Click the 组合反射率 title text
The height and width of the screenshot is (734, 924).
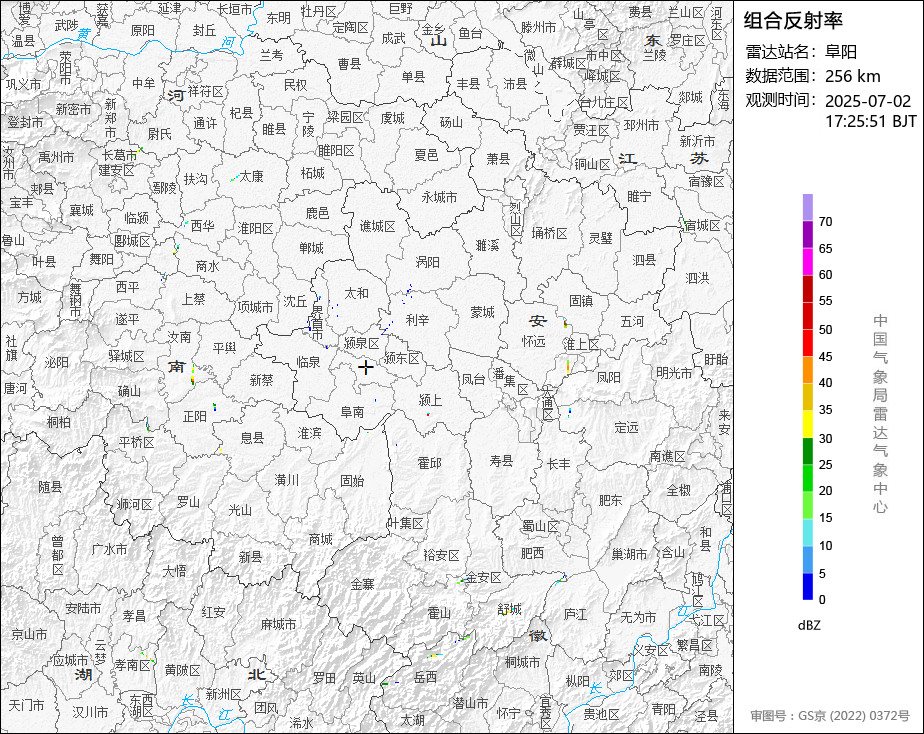pos(793,21)
